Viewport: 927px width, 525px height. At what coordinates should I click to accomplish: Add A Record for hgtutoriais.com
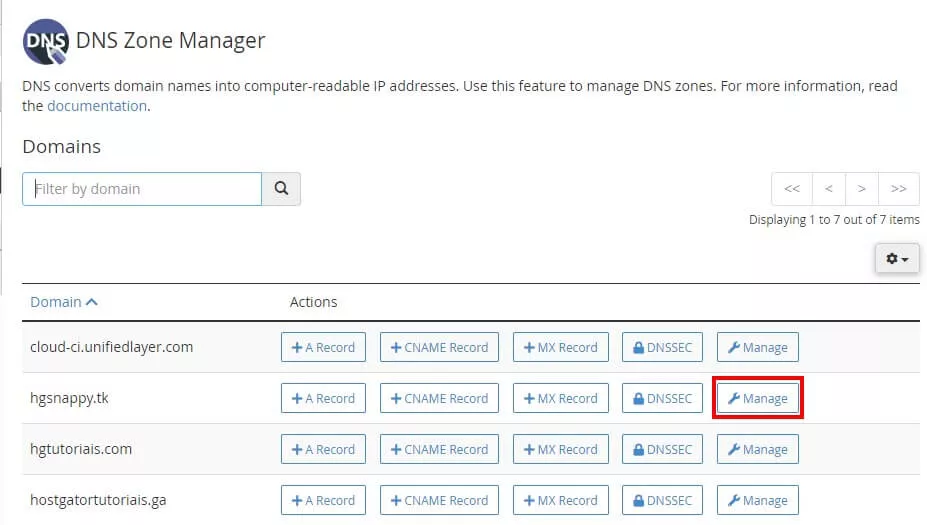[323, 449]
